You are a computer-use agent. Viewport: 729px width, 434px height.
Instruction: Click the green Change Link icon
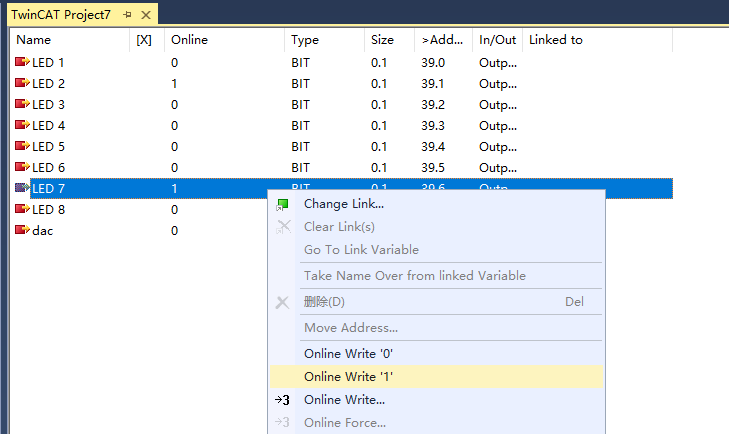[283, 204]
